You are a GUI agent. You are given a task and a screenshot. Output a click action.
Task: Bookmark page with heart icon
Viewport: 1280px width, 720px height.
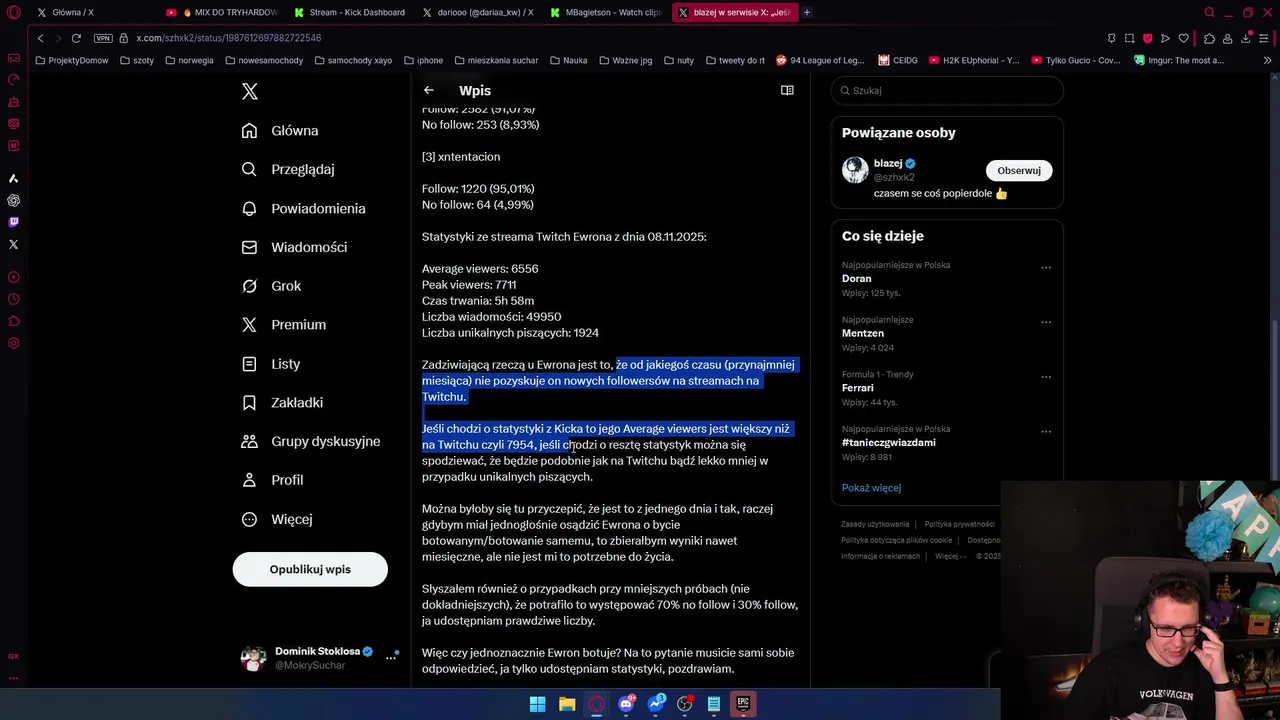(x=1184, y=38)
